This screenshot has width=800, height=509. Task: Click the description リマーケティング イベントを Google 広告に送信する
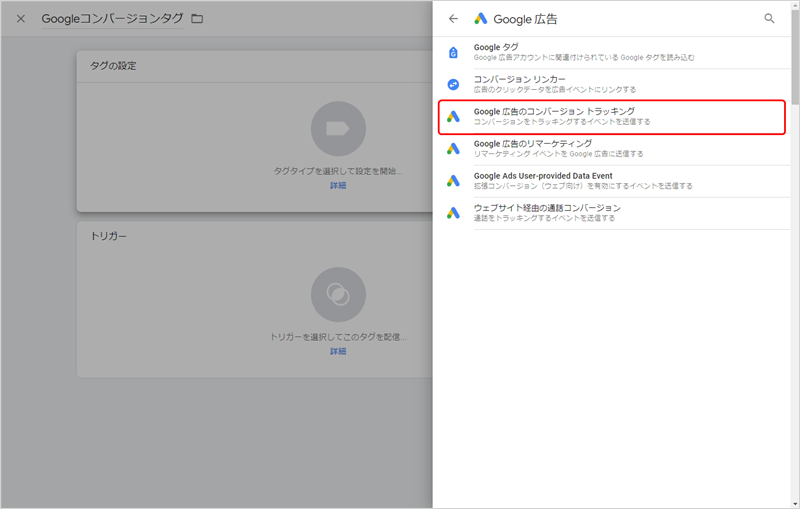click(x=558, y=154)
